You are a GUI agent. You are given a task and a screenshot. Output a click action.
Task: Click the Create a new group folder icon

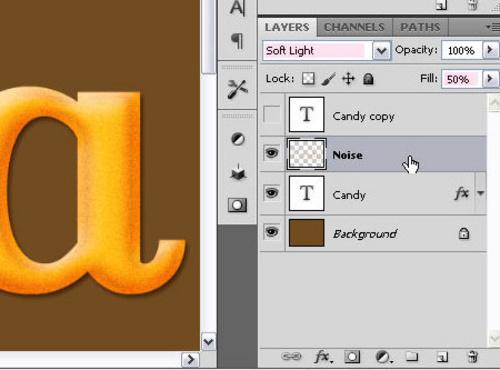[x=412, y=357]
